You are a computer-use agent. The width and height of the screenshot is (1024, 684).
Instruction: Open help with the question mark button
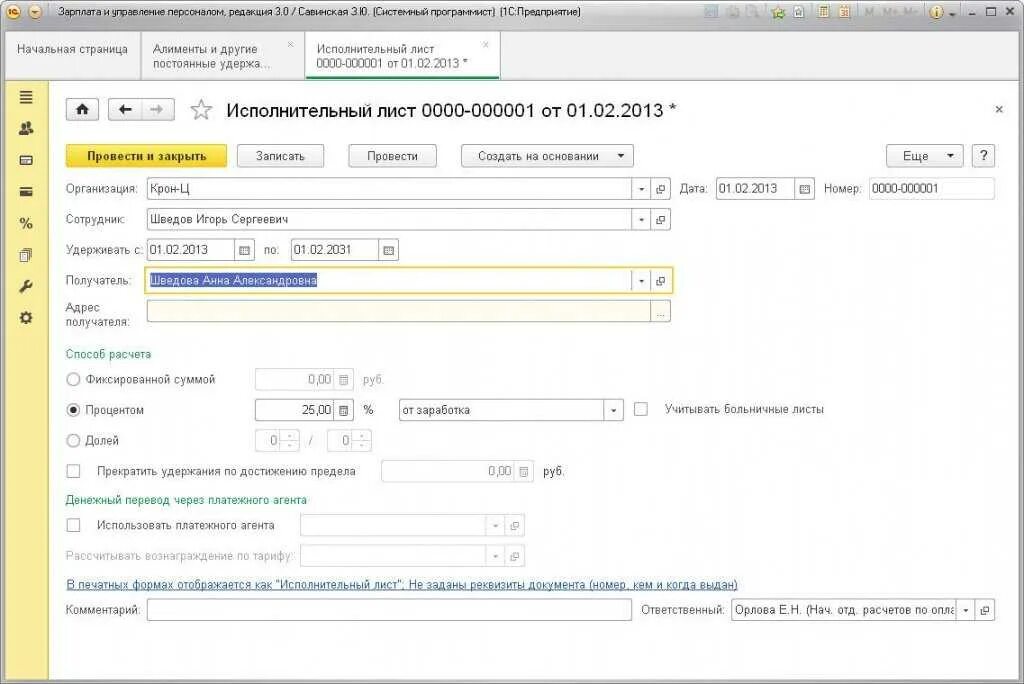[984, 156]
